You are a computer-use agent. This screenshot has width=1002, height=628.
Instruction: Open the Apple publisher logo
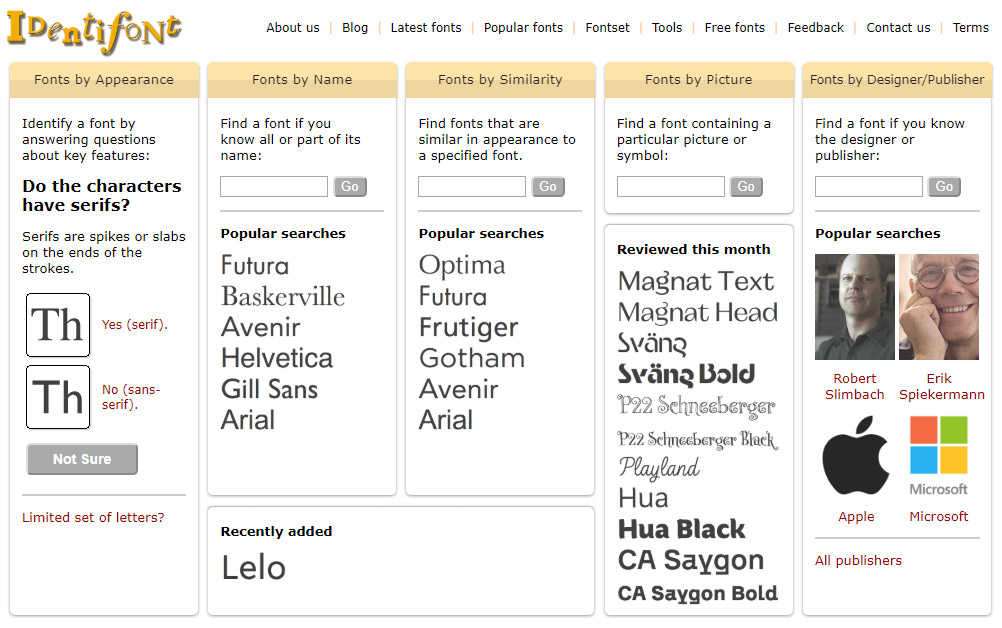pyautogui.click(x=855, y=455)
